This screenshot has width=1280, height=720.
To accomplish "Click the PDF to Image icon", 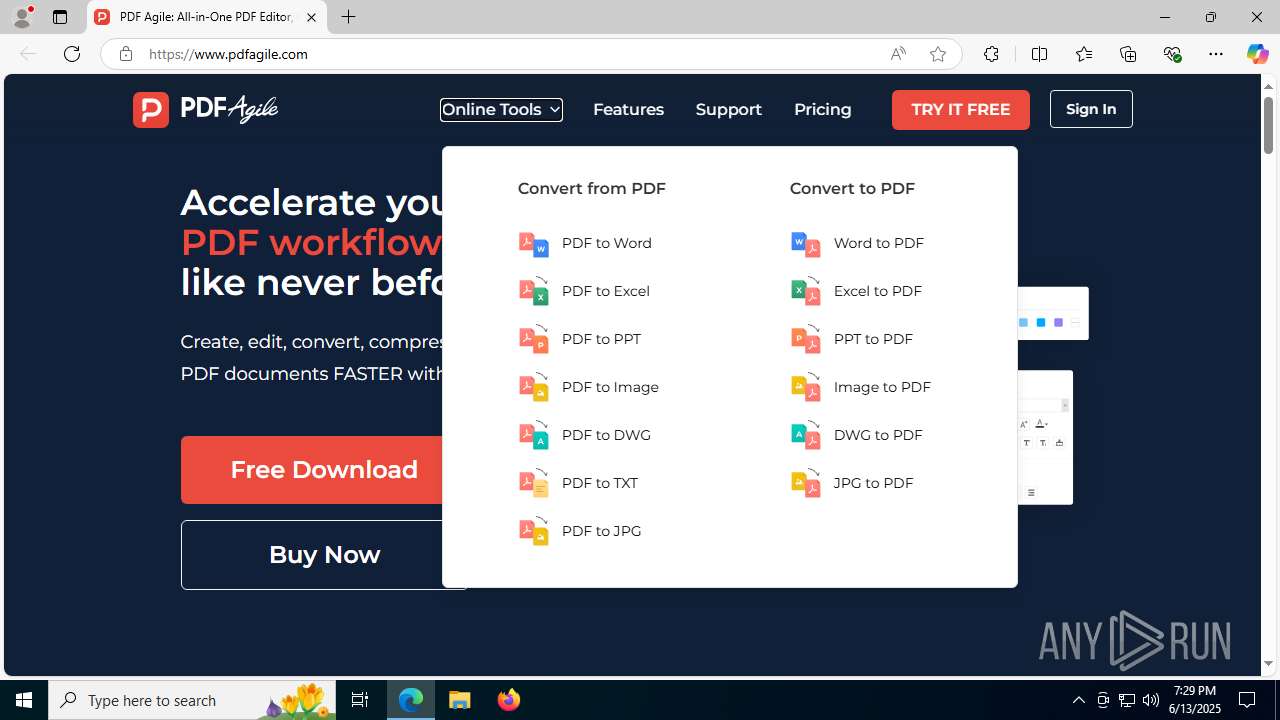I will tap(534, 387).
